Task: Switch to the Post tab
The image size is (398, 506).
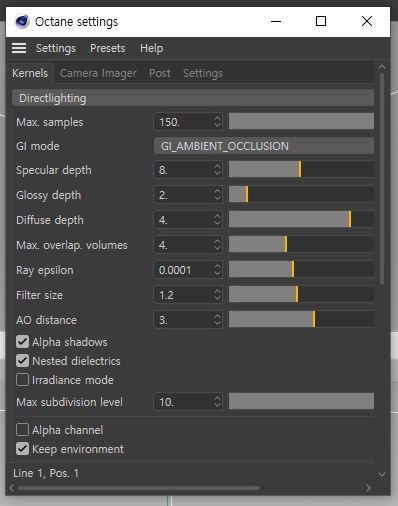Action: [160, 73]
